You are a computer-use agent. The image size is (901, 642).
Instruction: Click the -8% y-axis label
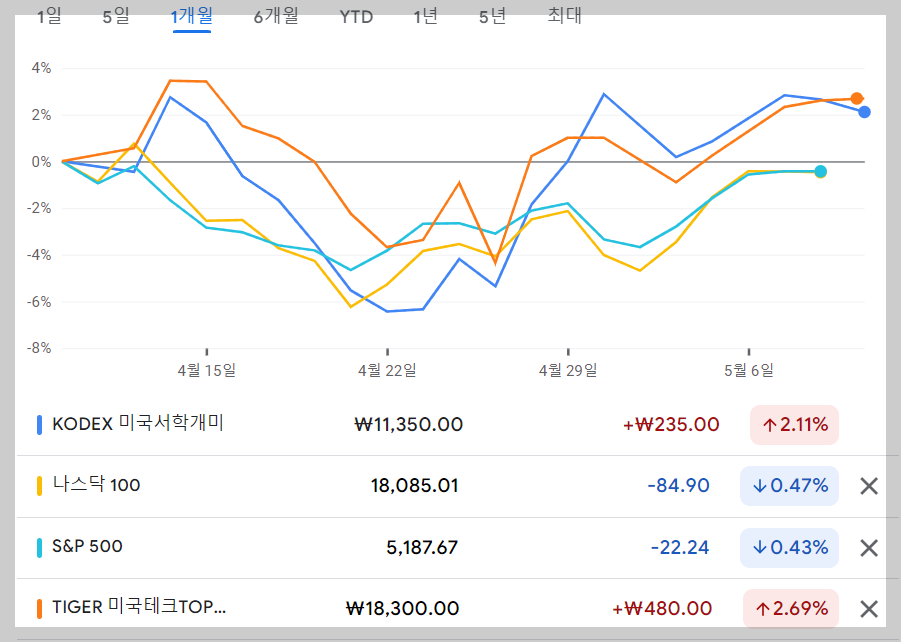pyautogui.click(x=39, y=348)
